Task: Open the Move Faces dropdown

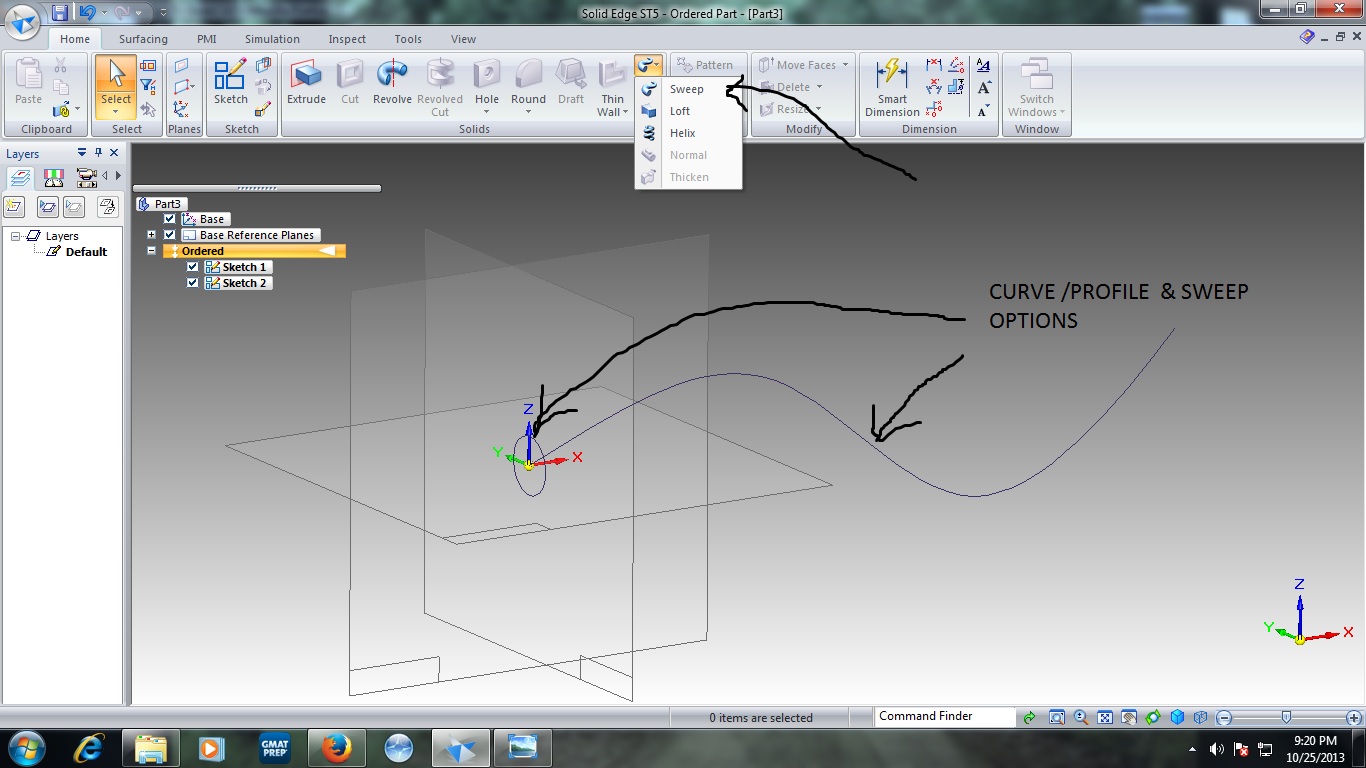Action: point(845,65)
